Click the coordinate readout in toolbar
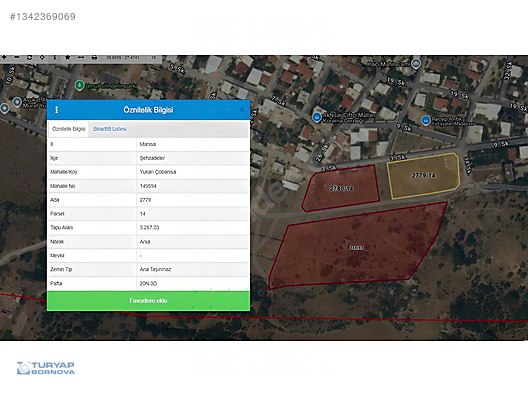 coord(123,58)
